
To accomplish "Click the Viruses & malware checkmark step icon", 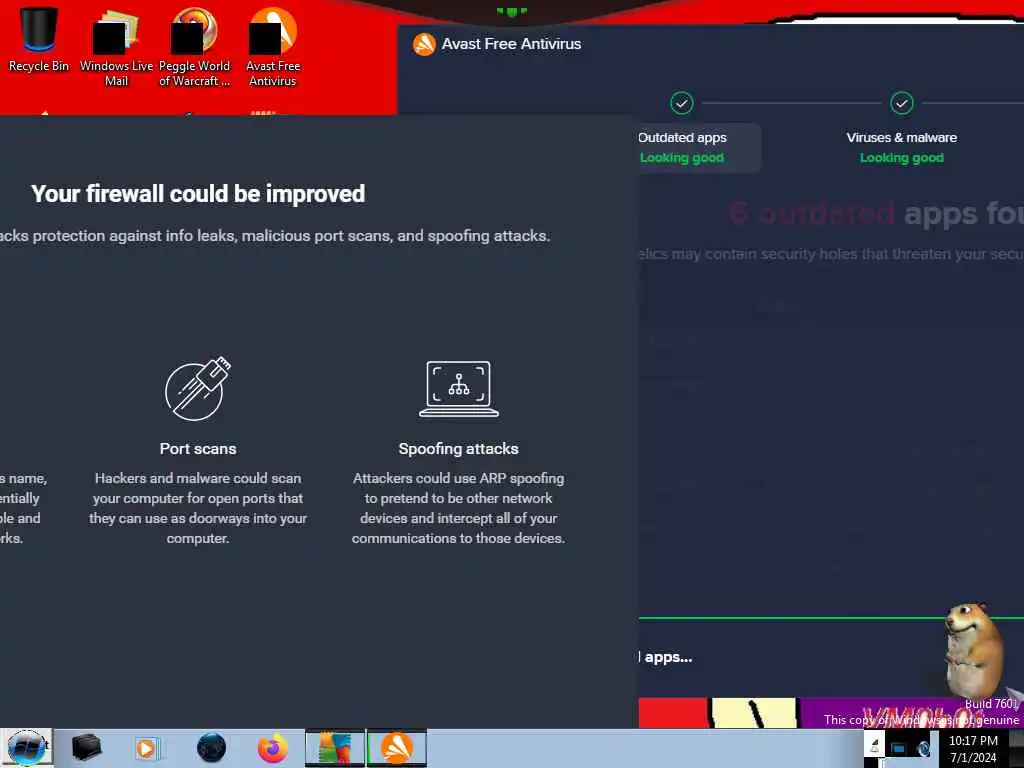I will pos(901,103).
